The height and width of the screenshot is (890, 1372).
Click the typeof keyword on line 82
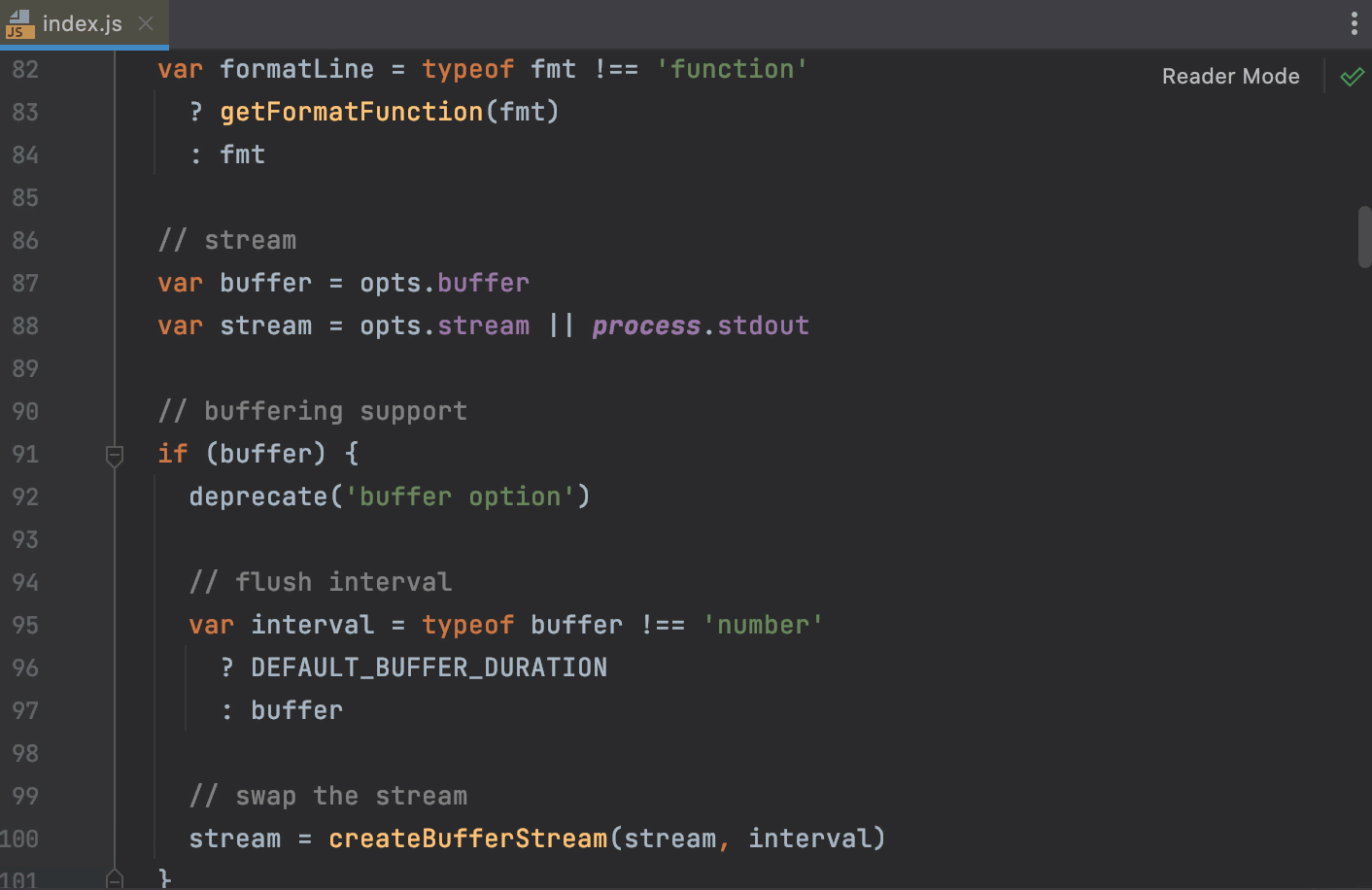467,68
